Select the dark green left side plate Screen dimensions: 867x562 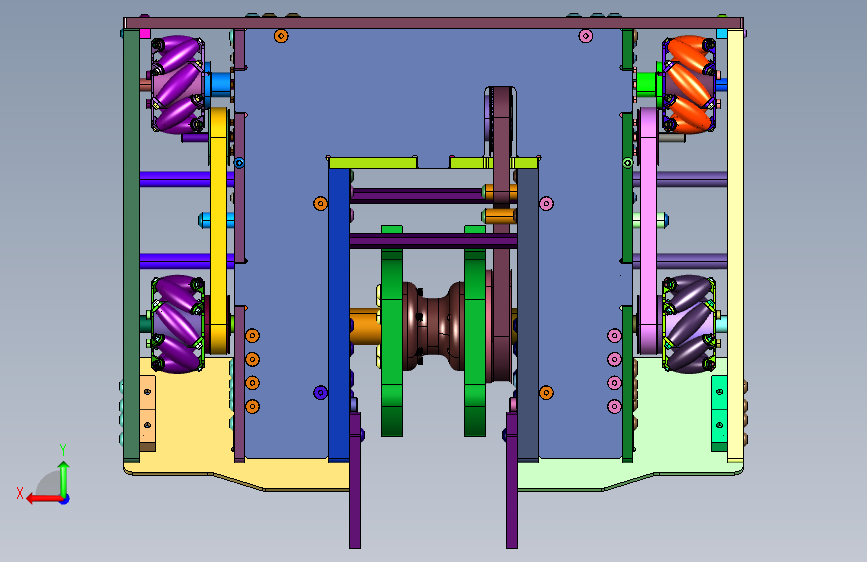click(132, 246)
